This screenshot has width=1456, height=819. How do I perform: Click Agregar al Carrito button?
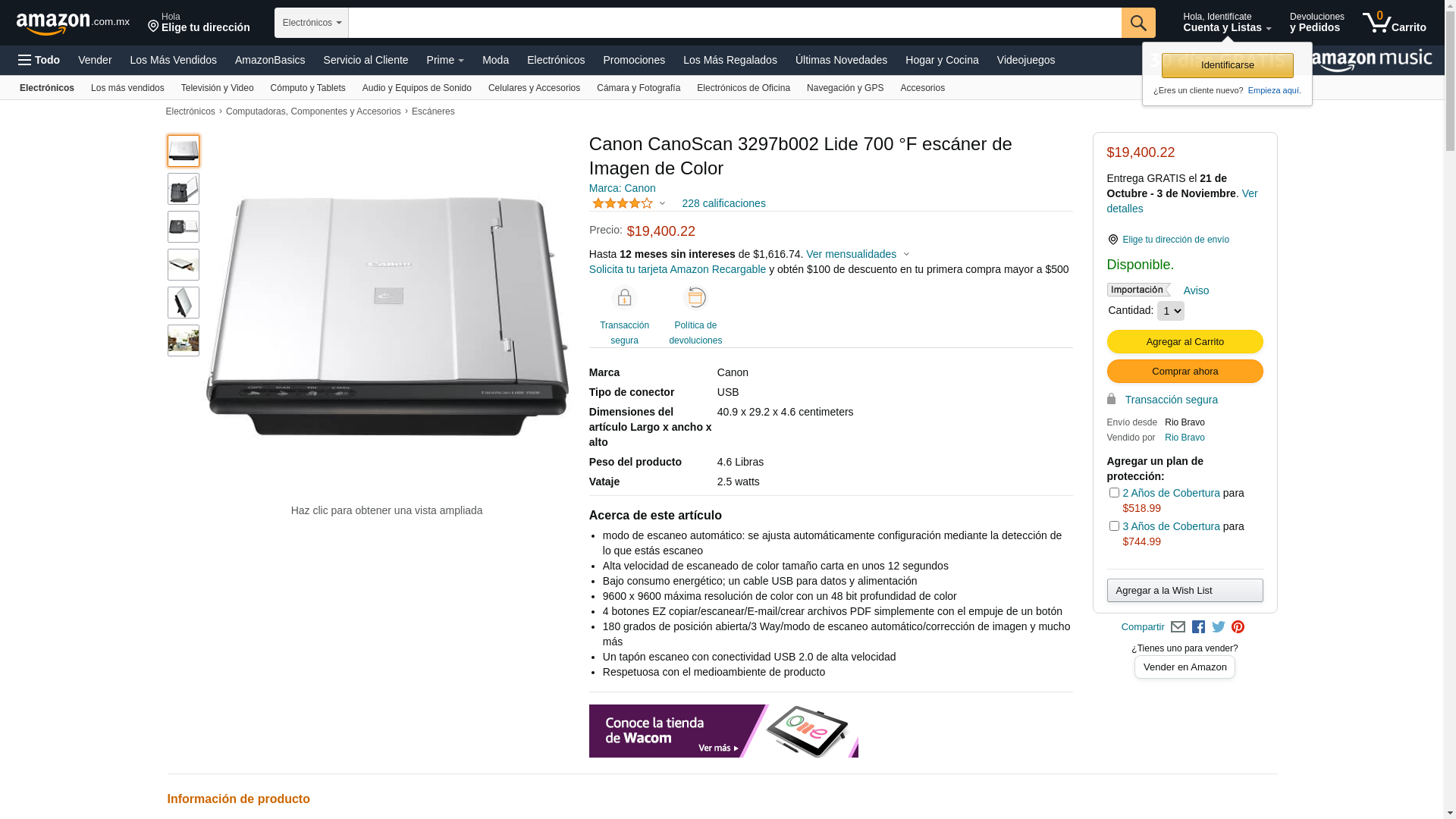[x=1185, y=342]
